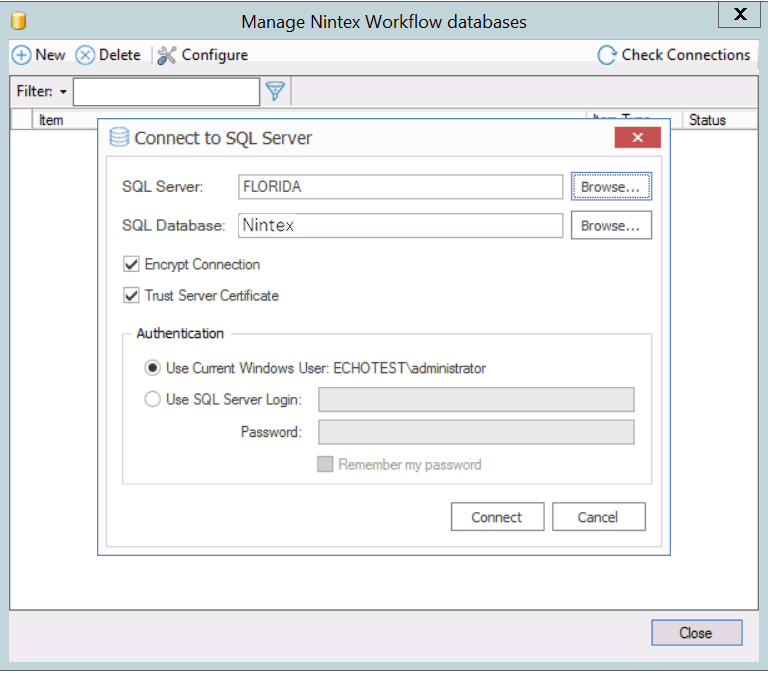Open Configure via wrench icon
This screenshot has height=673, width=768.
click(167, 55)
